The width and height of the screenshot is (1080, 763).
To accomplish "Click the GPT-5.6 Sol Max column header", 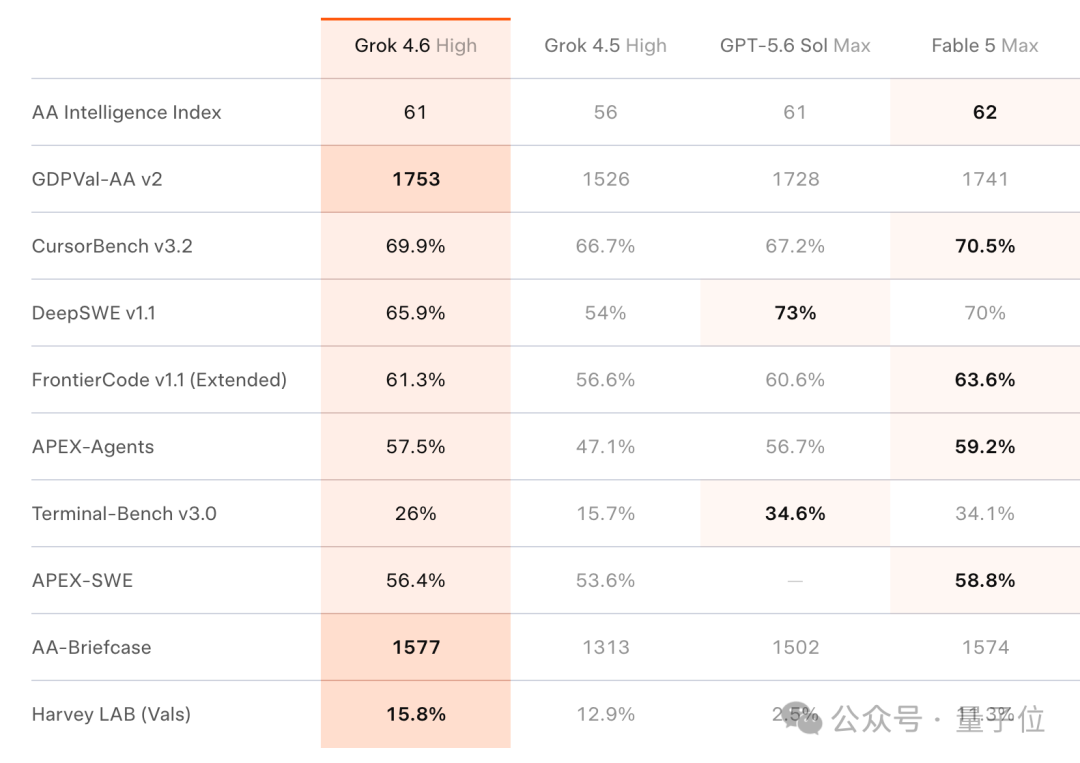I will [795, 45].
